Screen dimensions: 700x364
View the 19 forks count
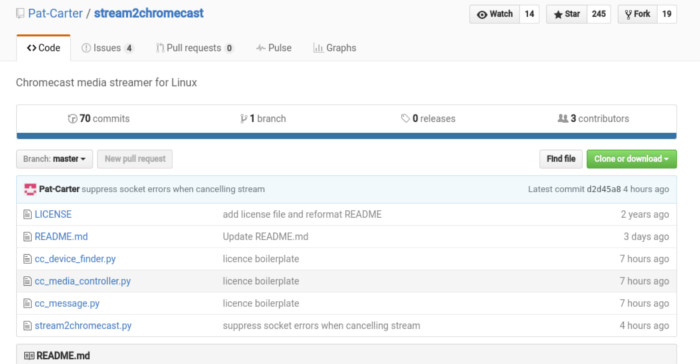(x=667, y=14)
